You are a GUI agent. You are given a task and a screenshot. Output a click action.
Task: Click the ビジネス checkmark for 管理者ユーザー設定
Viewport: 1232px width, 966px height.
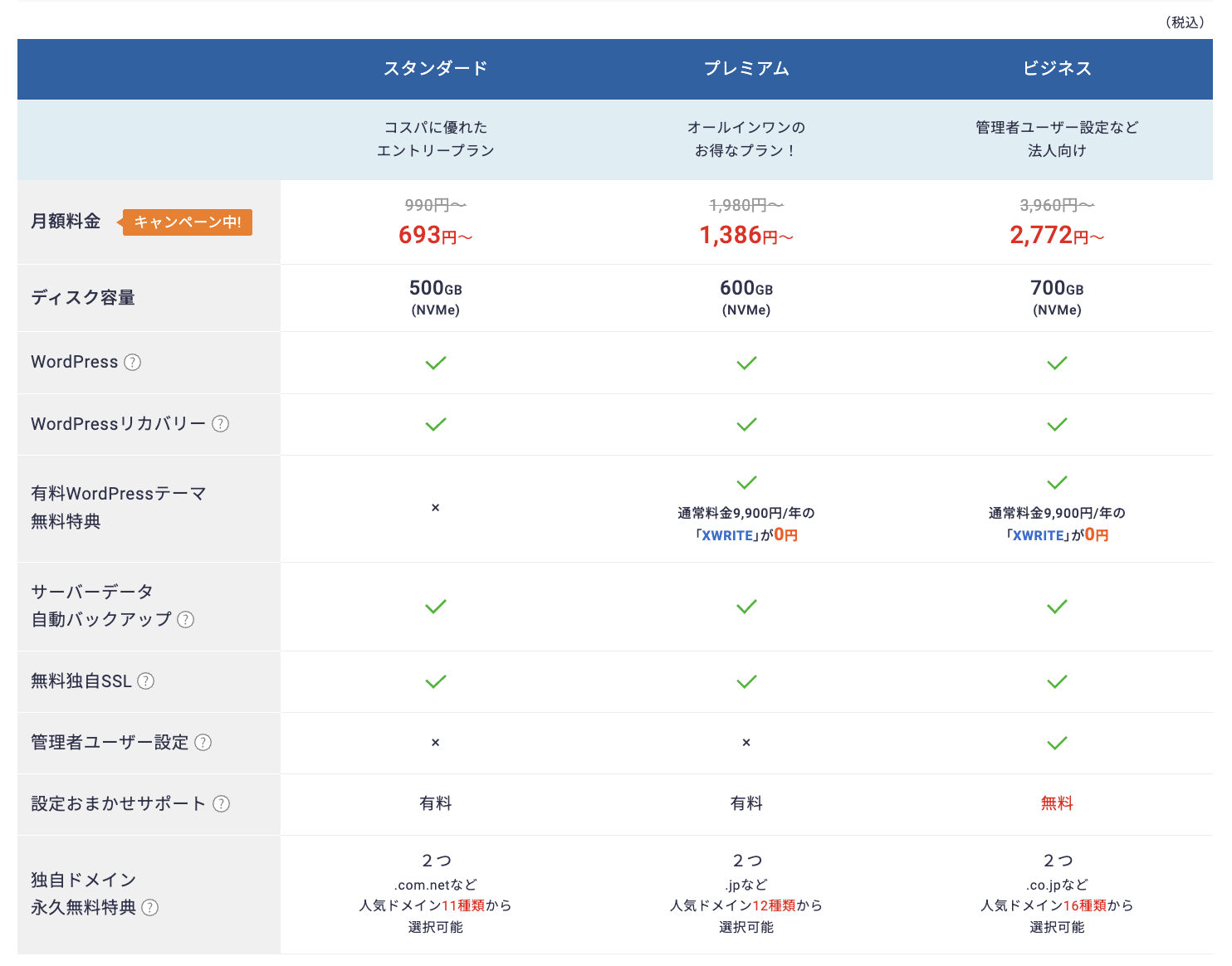click(x=1057, y=743)
